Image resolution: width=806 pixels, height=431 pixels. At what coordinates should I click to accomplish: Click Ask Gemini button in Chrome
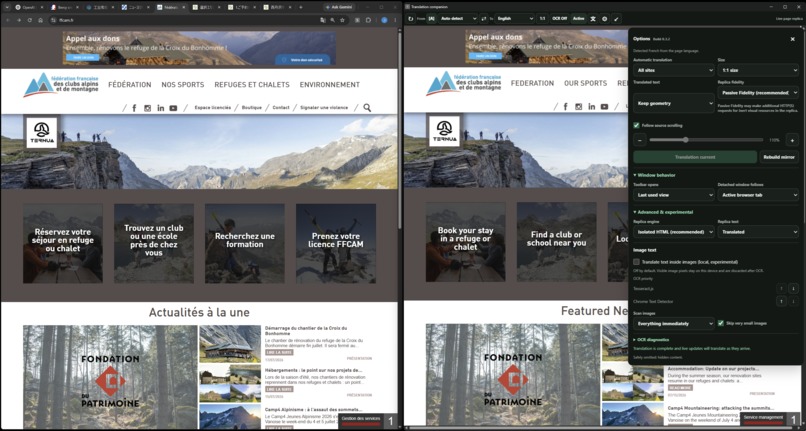tap(341, 7)
